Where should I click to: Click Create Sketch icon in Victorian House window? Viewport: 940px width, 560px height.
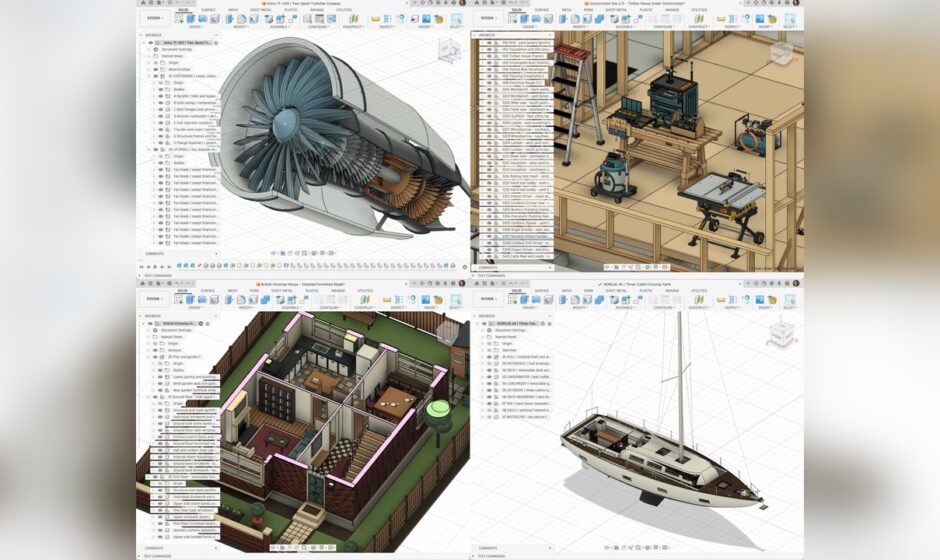click(x=179, y=300)
